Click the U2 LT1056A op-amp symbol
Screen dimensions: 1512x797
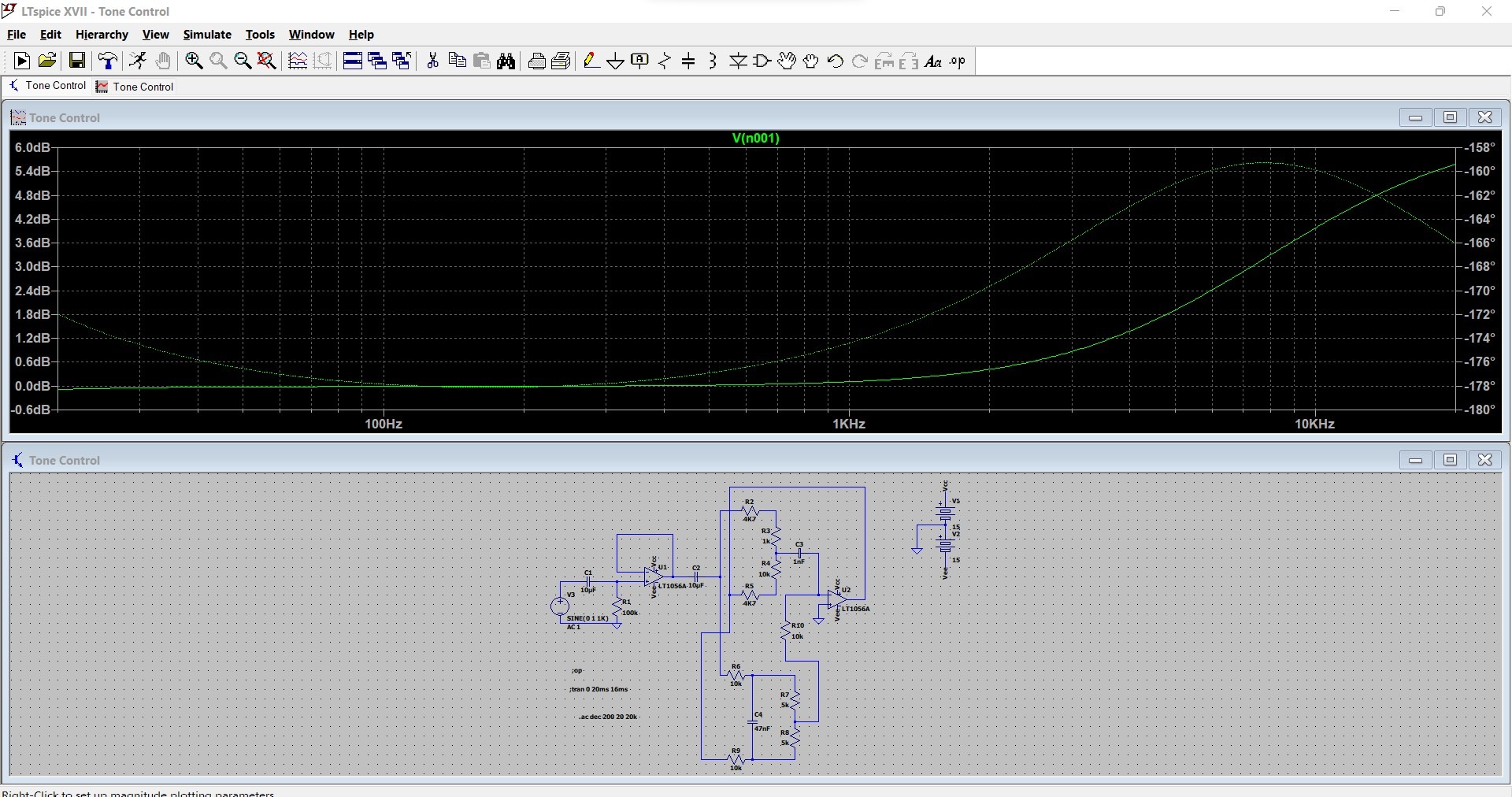pos(839,600)
